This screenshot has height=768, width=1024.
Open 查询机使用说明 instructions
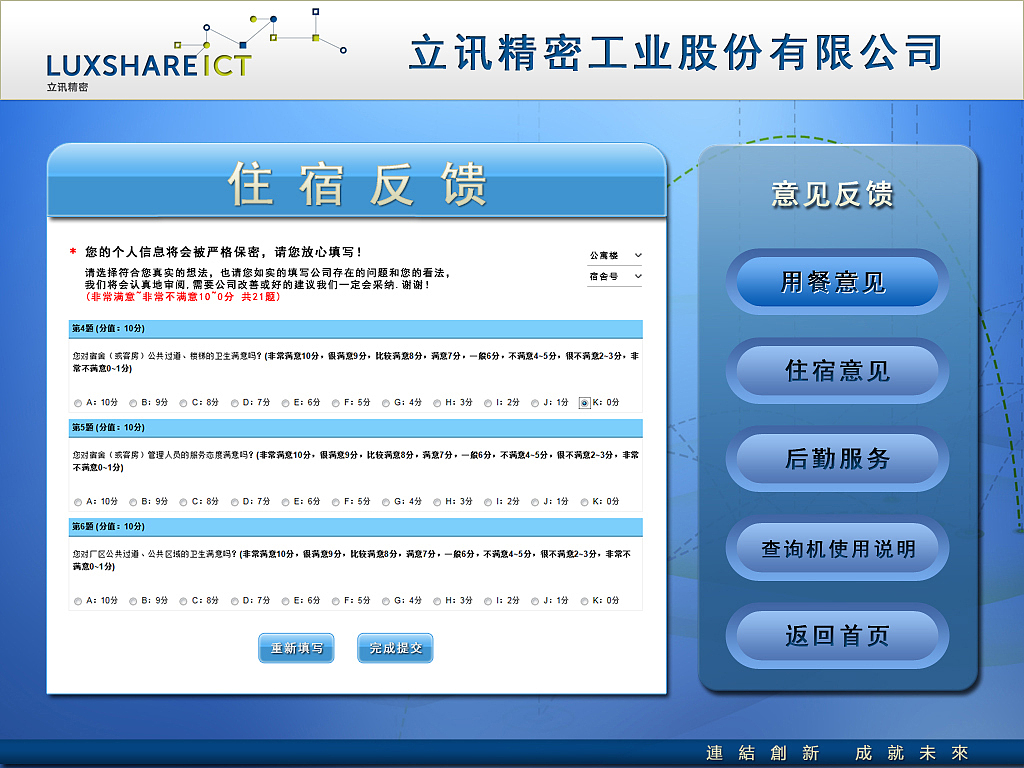point(837,548)
